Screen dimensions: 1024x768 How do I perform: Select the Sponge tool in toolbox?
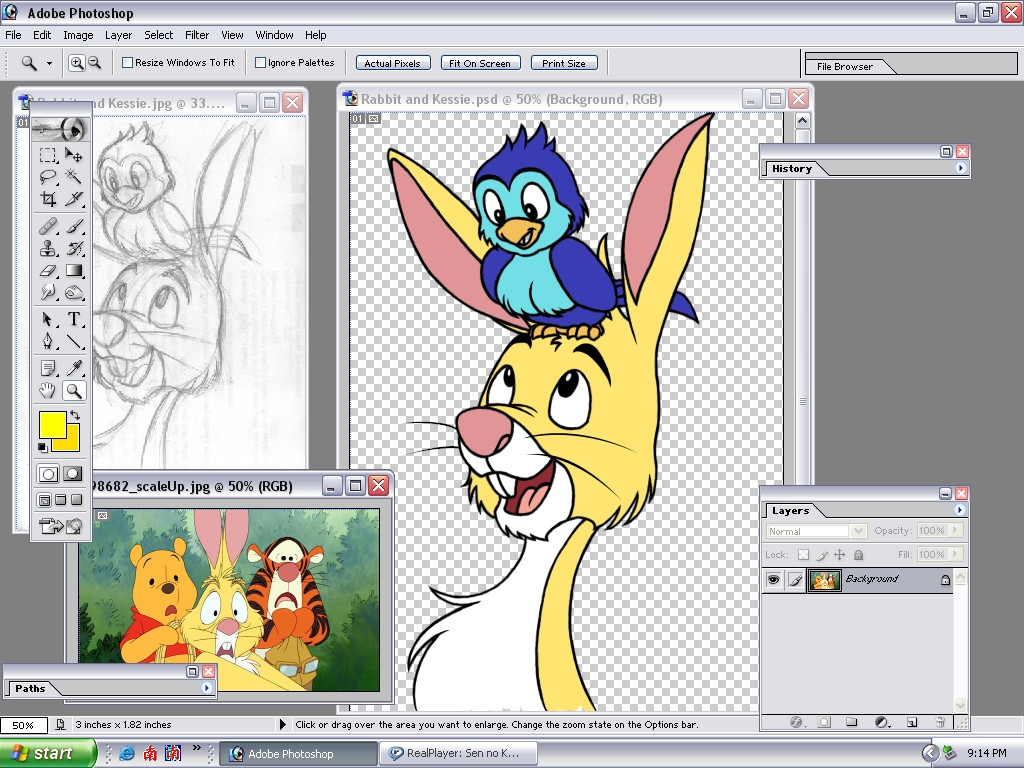[x=74, y=292]
